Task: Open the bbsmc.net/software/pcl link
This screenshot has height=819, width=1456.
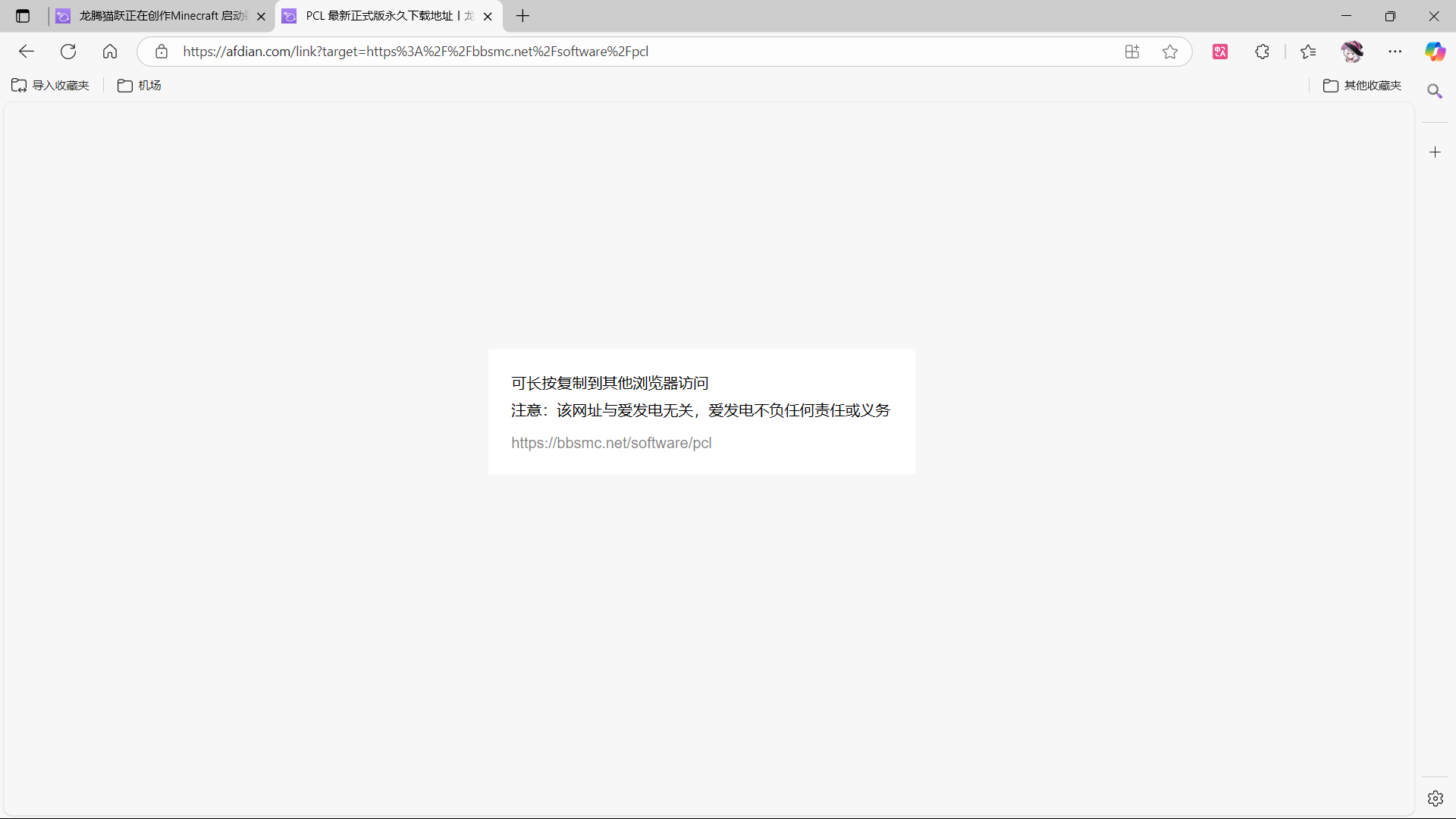Action: pos(611,443)
